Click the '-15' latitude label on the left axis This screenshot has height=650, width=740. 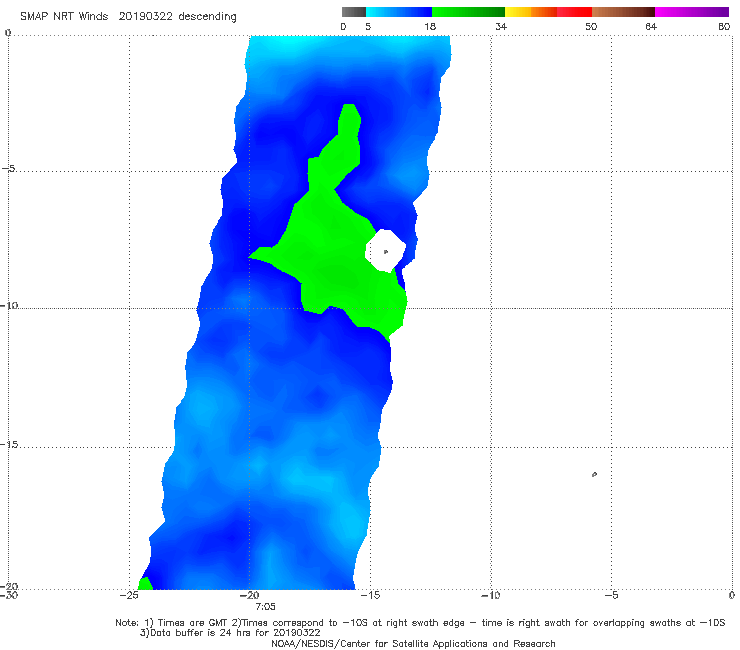[9, 445]
